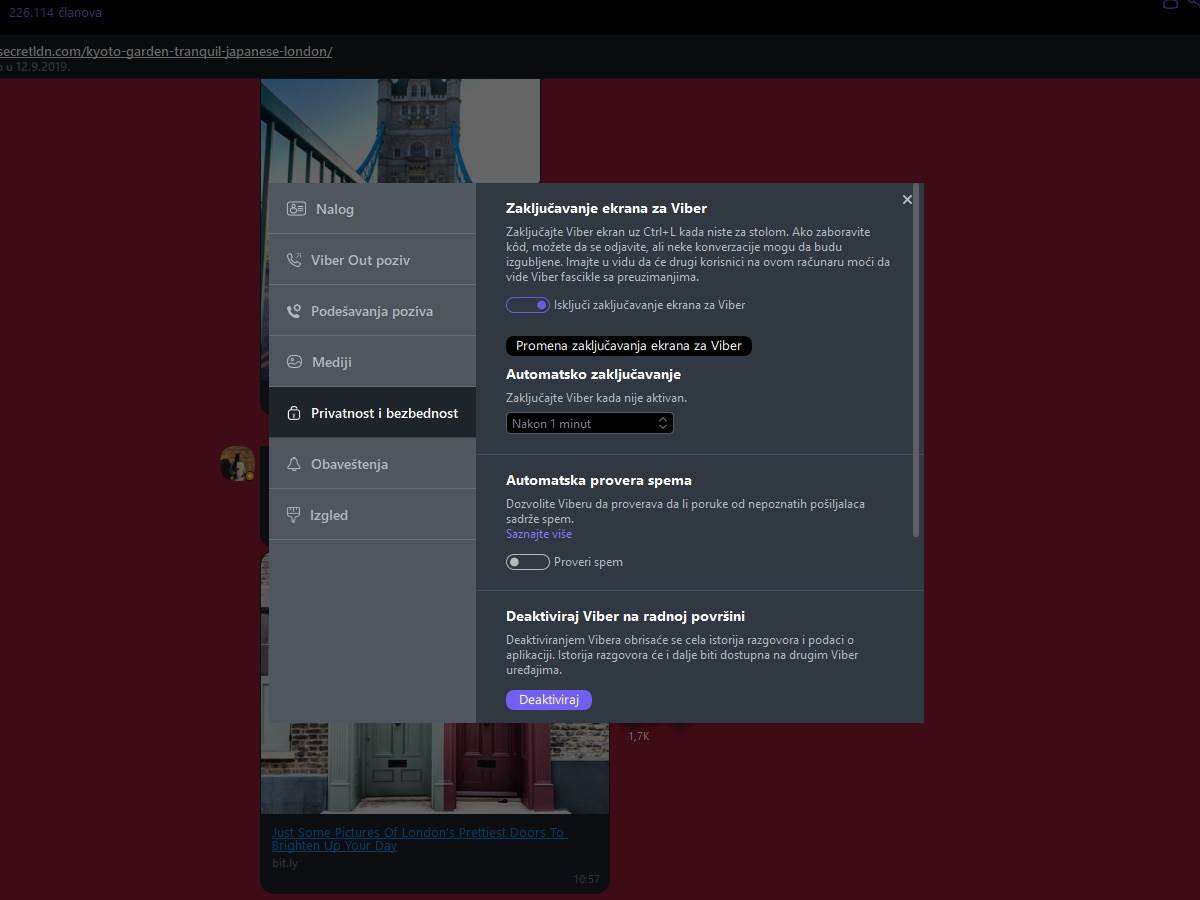Click the Mediji picture icon
The height and width of the screenshot is (900, 1200).
pos(295,361)
